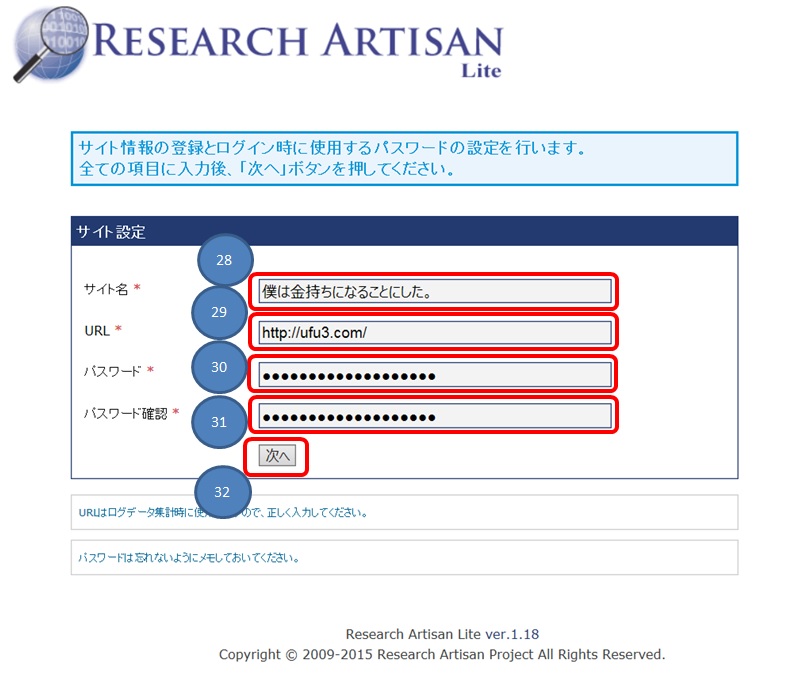The height and width of the screenshot is (677, 789).
Task: Click the URL field label text
Action: click(97, 330)
